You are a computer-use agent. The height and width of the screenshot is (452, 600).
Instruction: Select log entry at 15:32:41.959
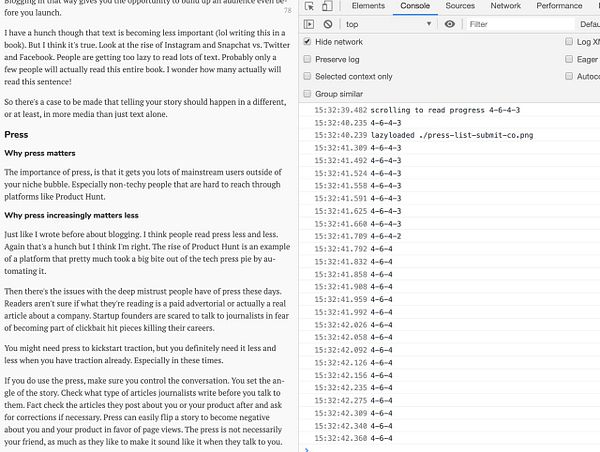(x=449, y=299)
